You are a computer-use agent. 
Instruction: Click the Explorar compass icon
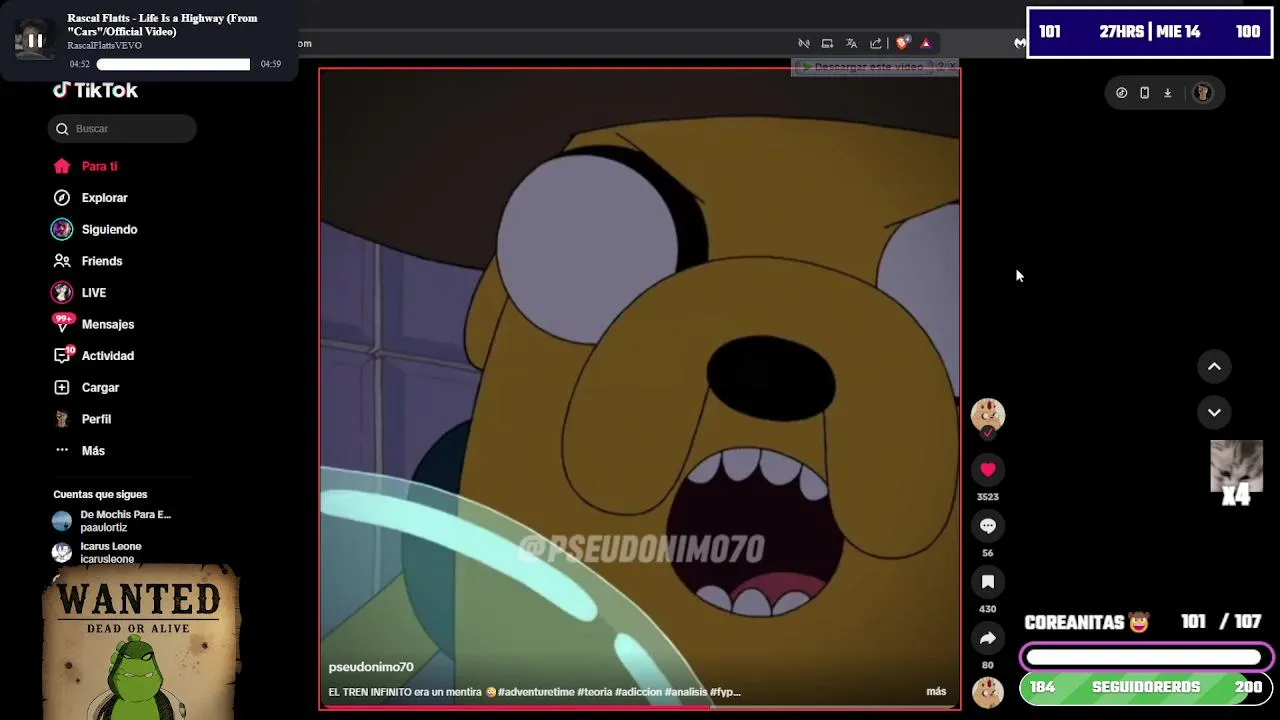coord(62,198)
